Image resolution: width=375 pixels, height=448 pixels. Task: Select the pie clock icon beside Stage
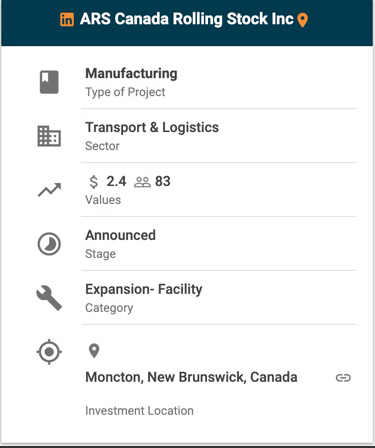[x=49, y=244]
